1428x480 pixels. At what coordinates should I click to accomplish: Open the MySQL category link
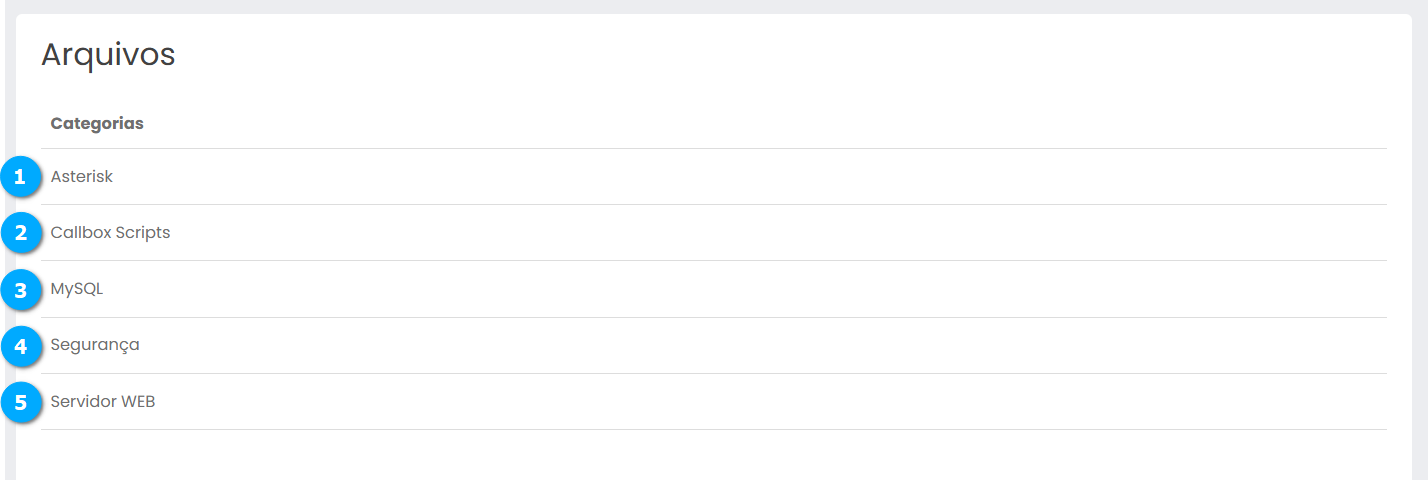pos(77,289)
